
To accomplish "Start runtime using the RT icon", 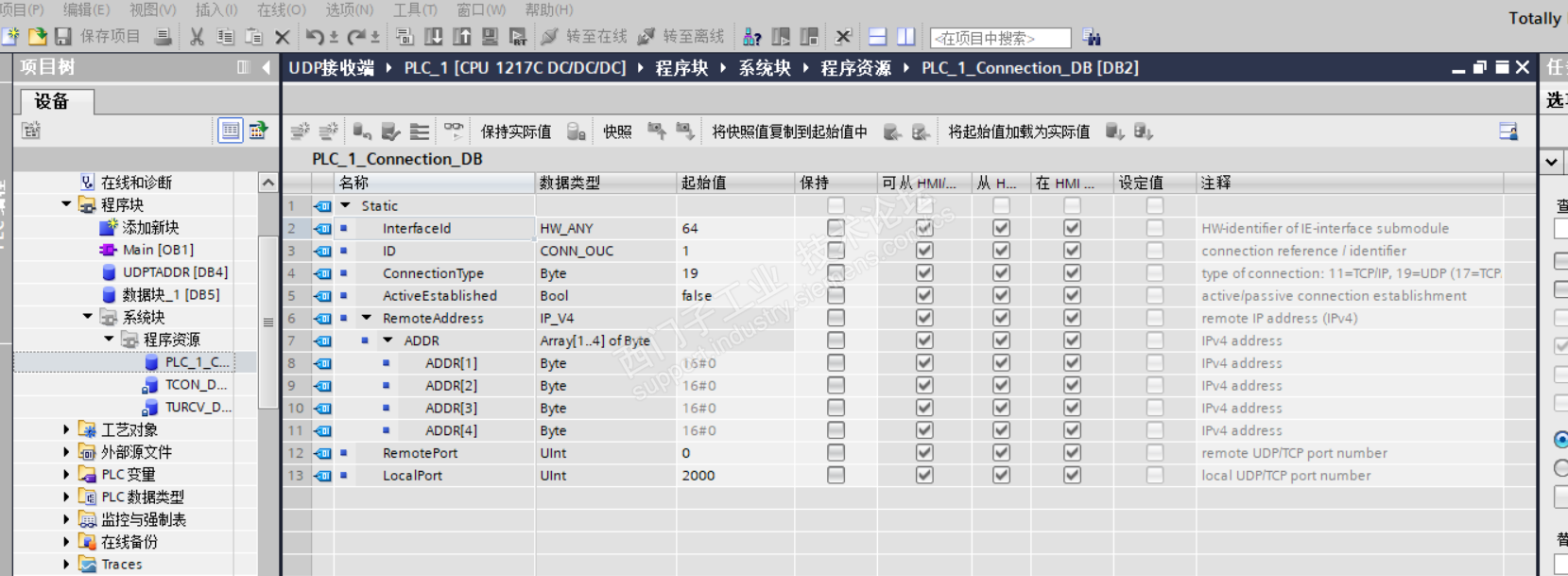I will coord(518,37).
